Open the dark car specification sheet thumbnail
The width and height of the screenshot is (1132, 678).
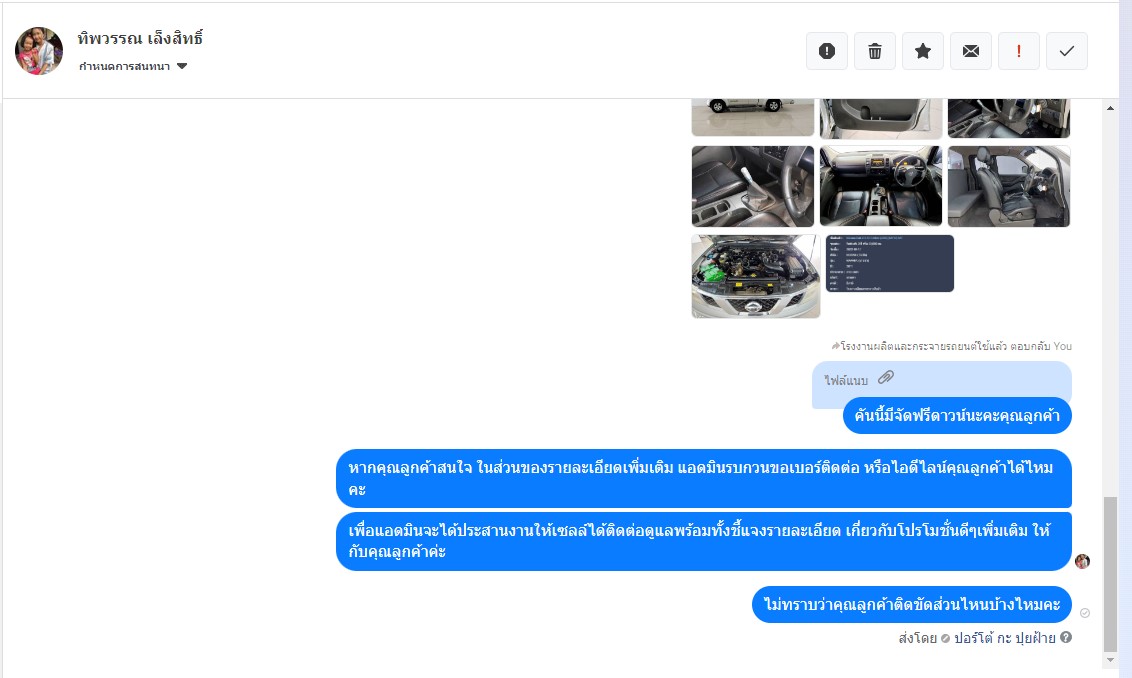[x=889, y=264]
